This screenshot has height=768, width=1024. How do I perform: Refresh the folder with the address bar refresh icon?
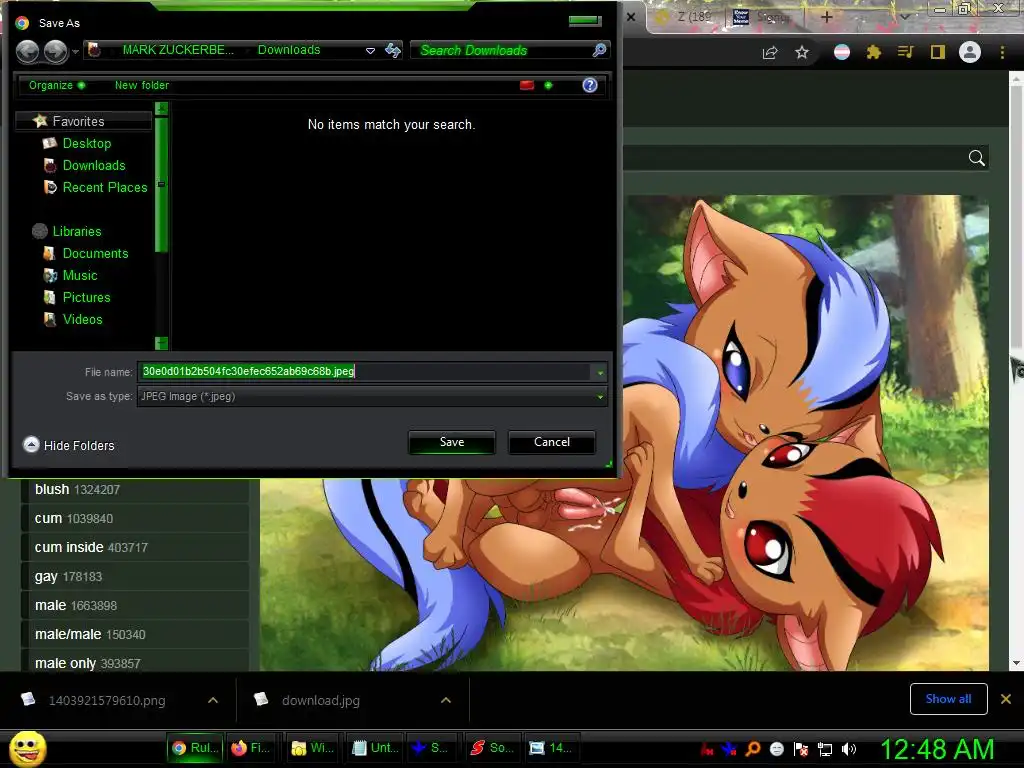tap(392, 50)
